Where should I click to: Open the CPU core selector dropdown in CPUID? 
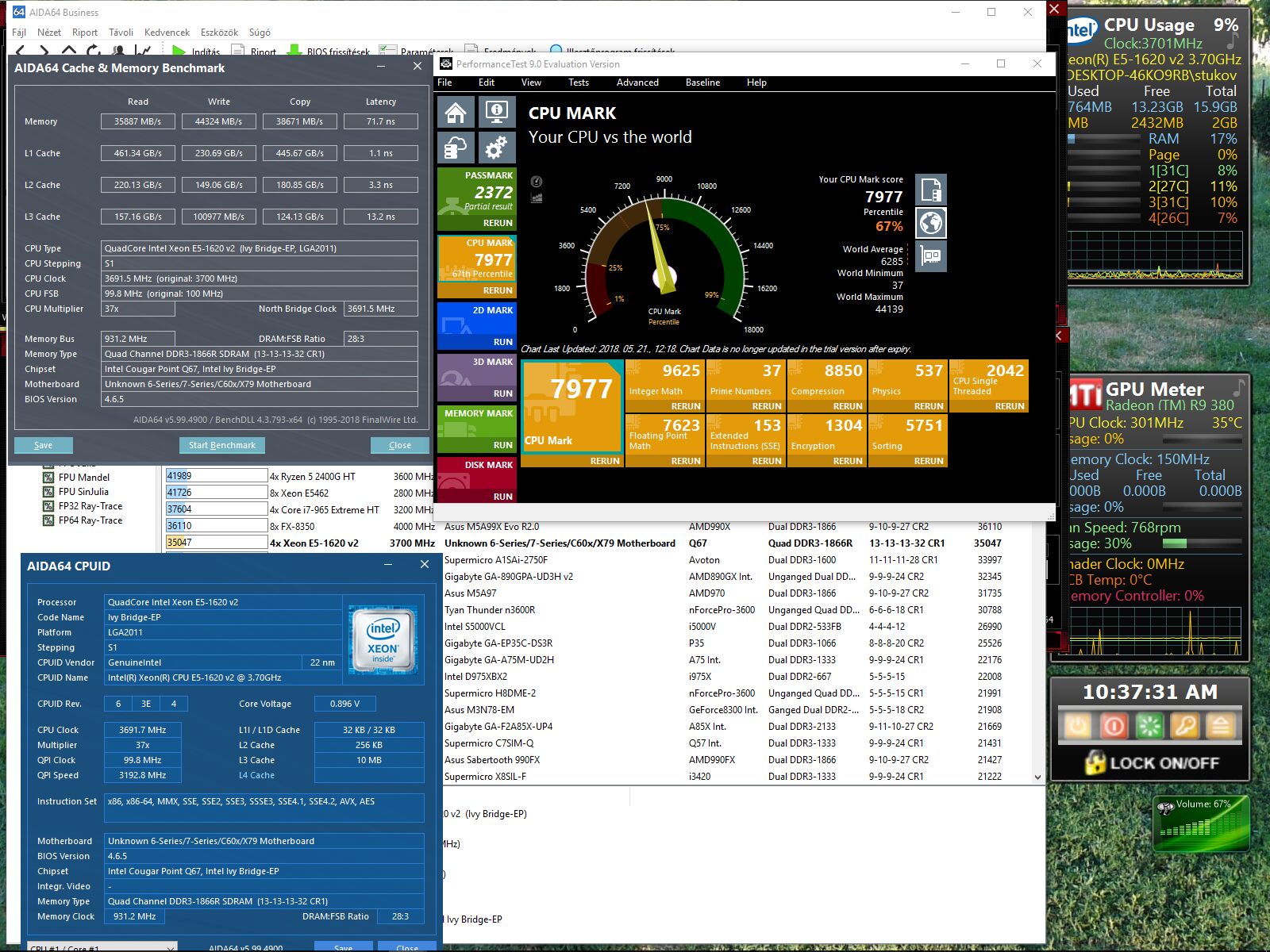(102, 947)
